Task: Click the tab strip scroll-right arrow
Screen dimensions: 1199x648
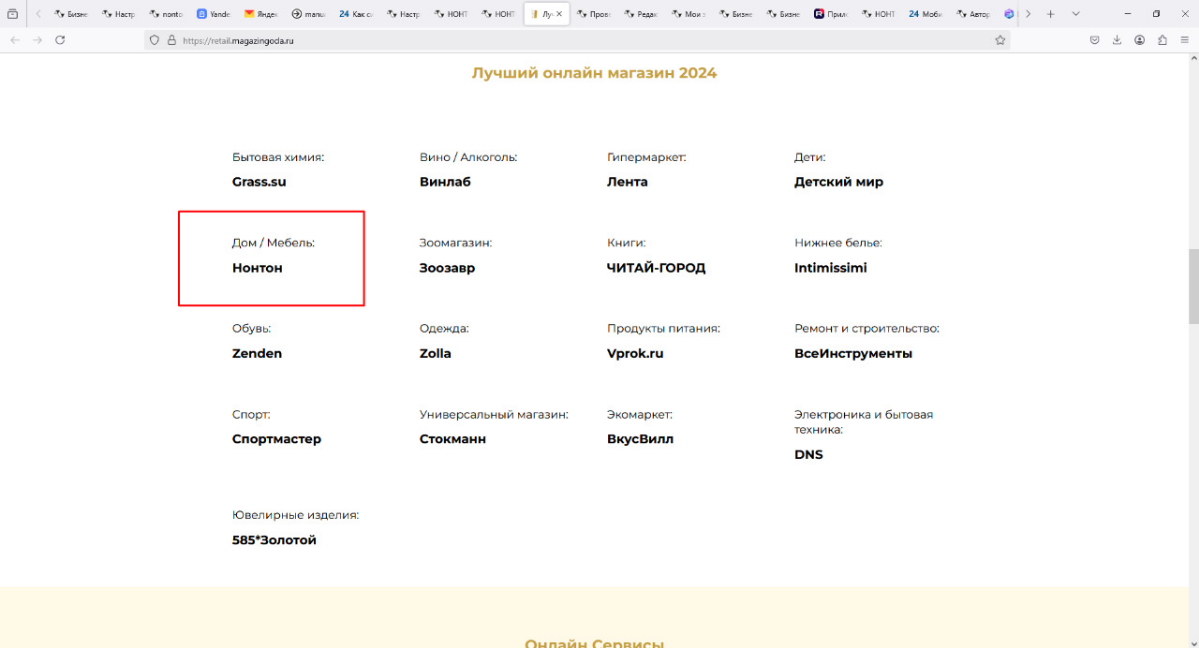Action: pos(1028,14)
